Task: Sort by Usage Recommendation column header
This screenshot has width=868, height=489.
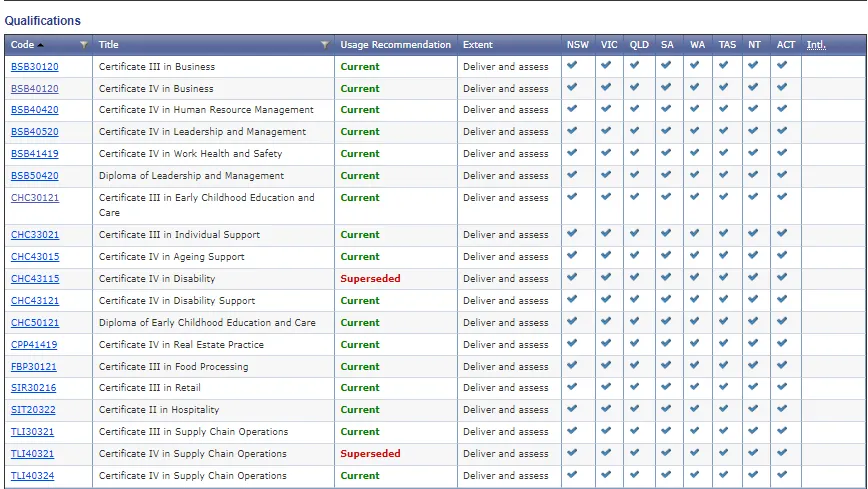Action: (395, 45)
